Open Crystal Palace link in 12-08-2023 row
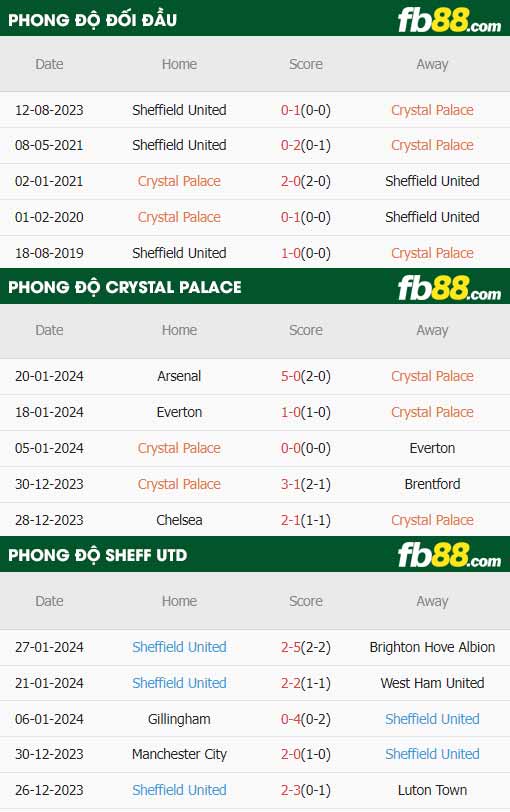This screenshot has height=812, width=510. point(432,110)
